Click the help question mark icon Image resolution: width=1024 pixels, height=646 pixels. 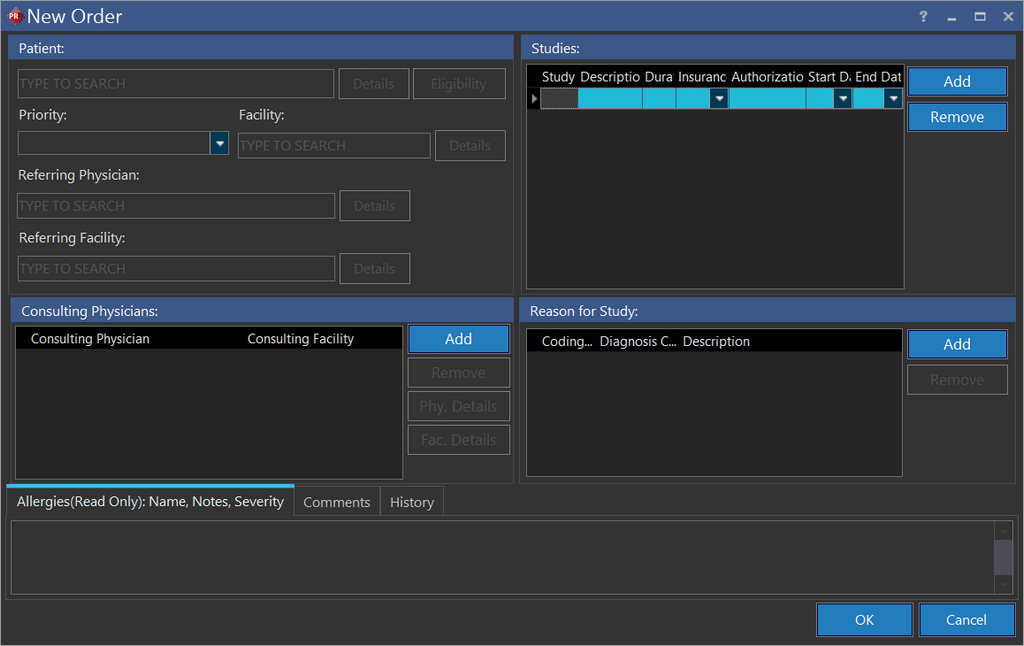coord(923,17)
